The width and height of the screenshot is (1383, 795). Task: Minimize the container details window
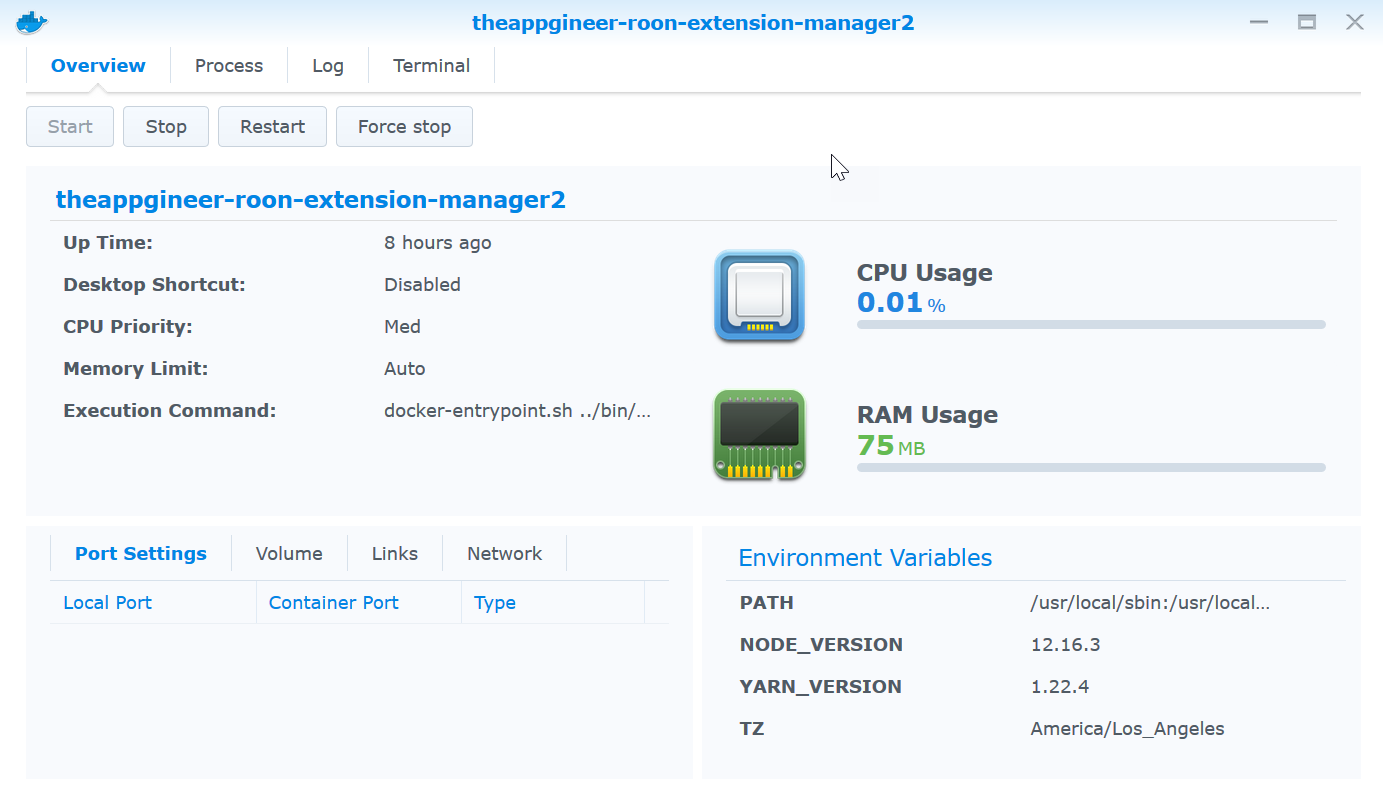[1259, 22]
